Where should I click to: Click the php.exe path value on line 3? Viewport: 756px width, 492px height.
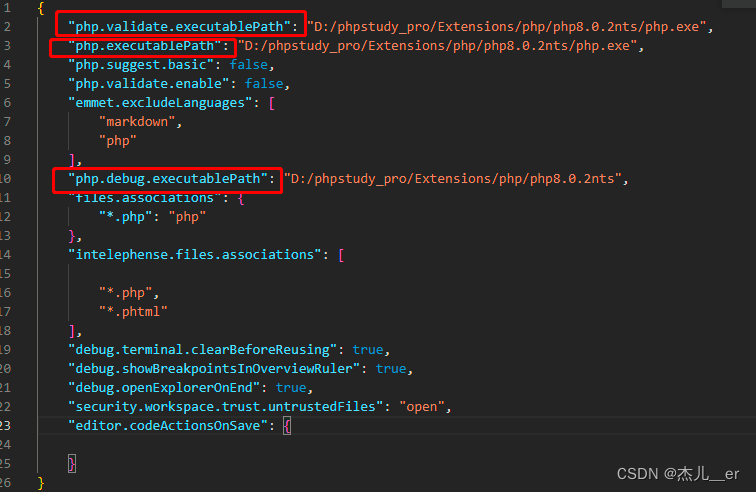coord(437,46)
